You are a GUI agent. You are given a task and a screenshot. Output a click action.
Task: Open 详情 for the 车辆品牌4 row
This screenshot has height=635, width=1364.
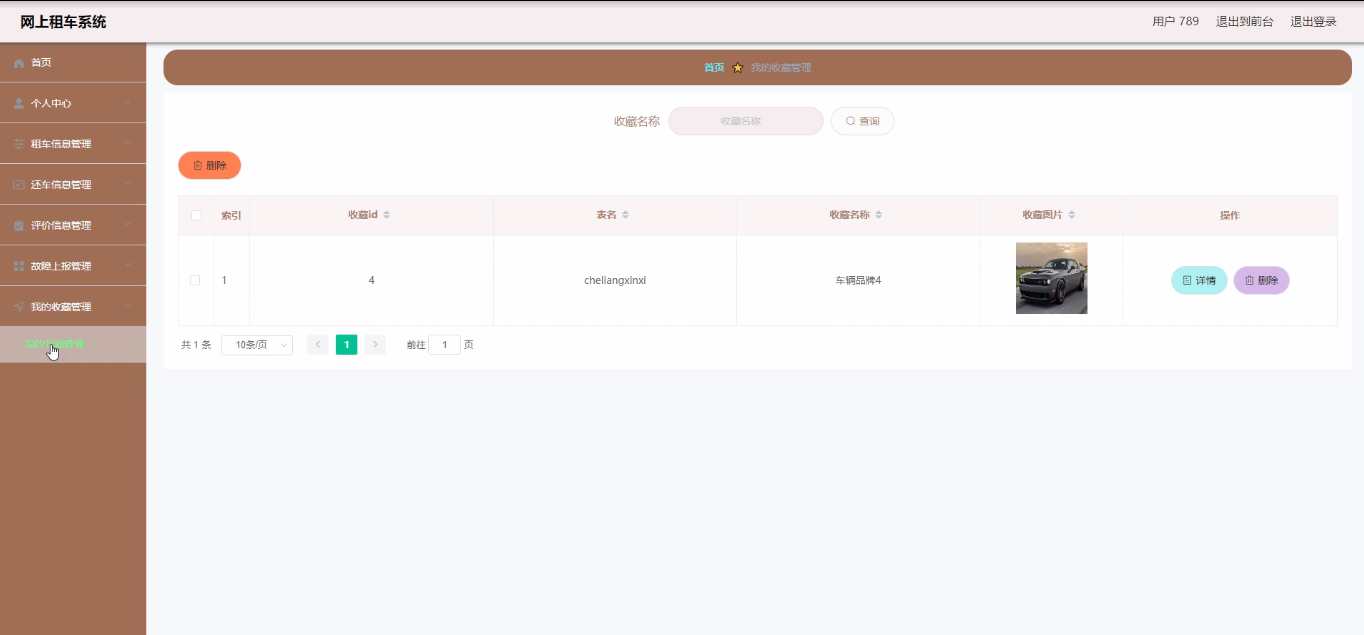(x=1199, y=281)
